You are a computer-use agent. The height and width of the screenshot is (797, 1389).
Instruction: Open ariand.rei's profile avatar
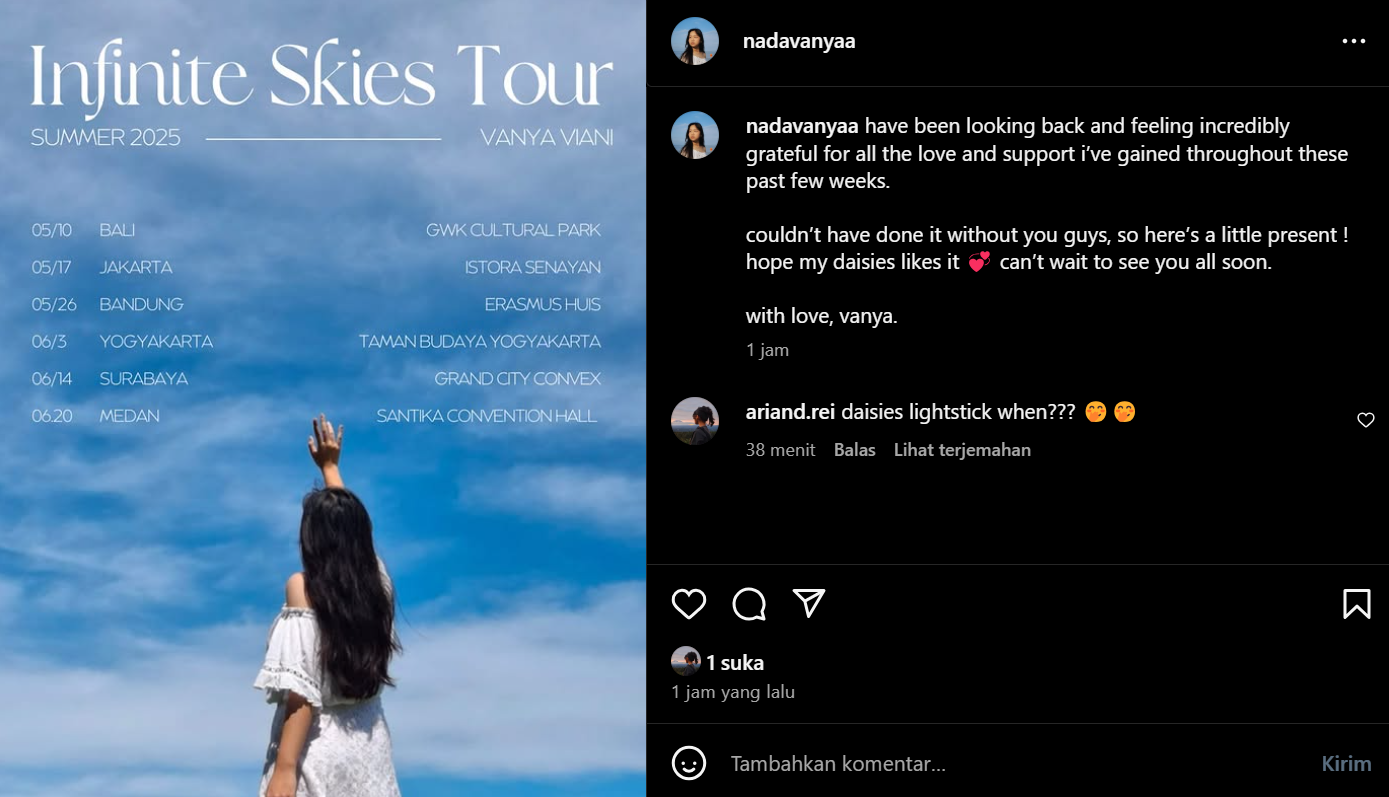tap(695, 421)
